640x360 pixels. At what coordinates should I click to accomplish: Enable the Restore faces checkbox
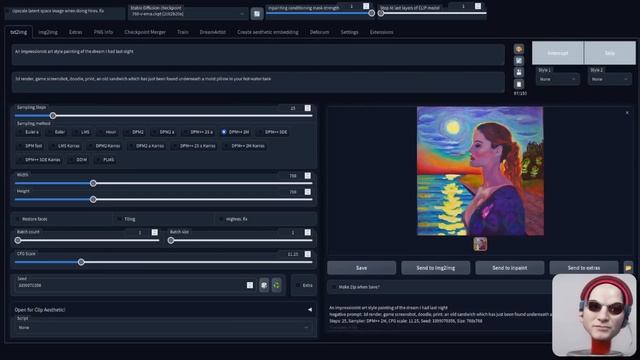click(18, 219)
